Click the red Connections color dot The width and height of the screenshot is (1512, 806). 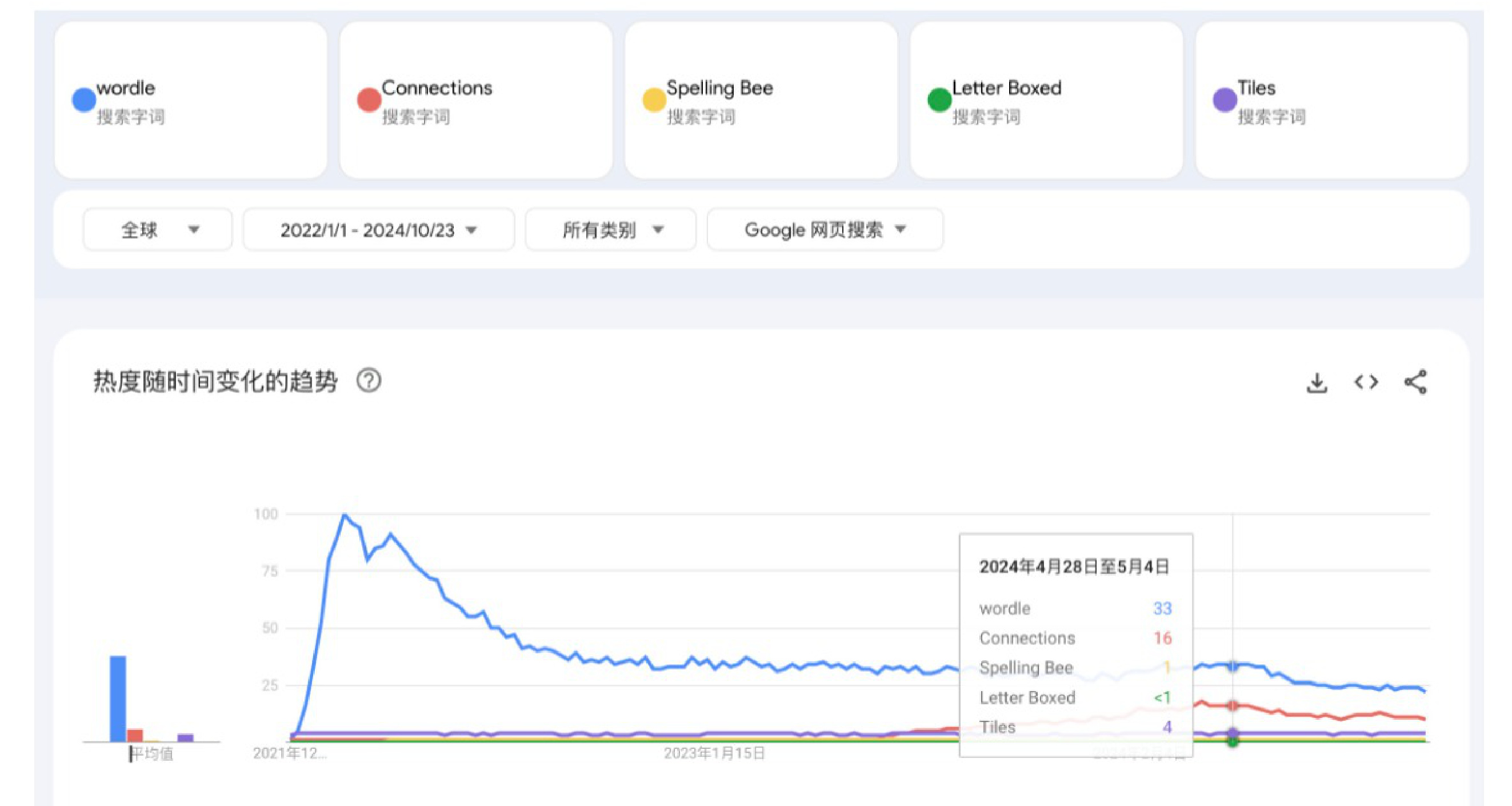369,99
